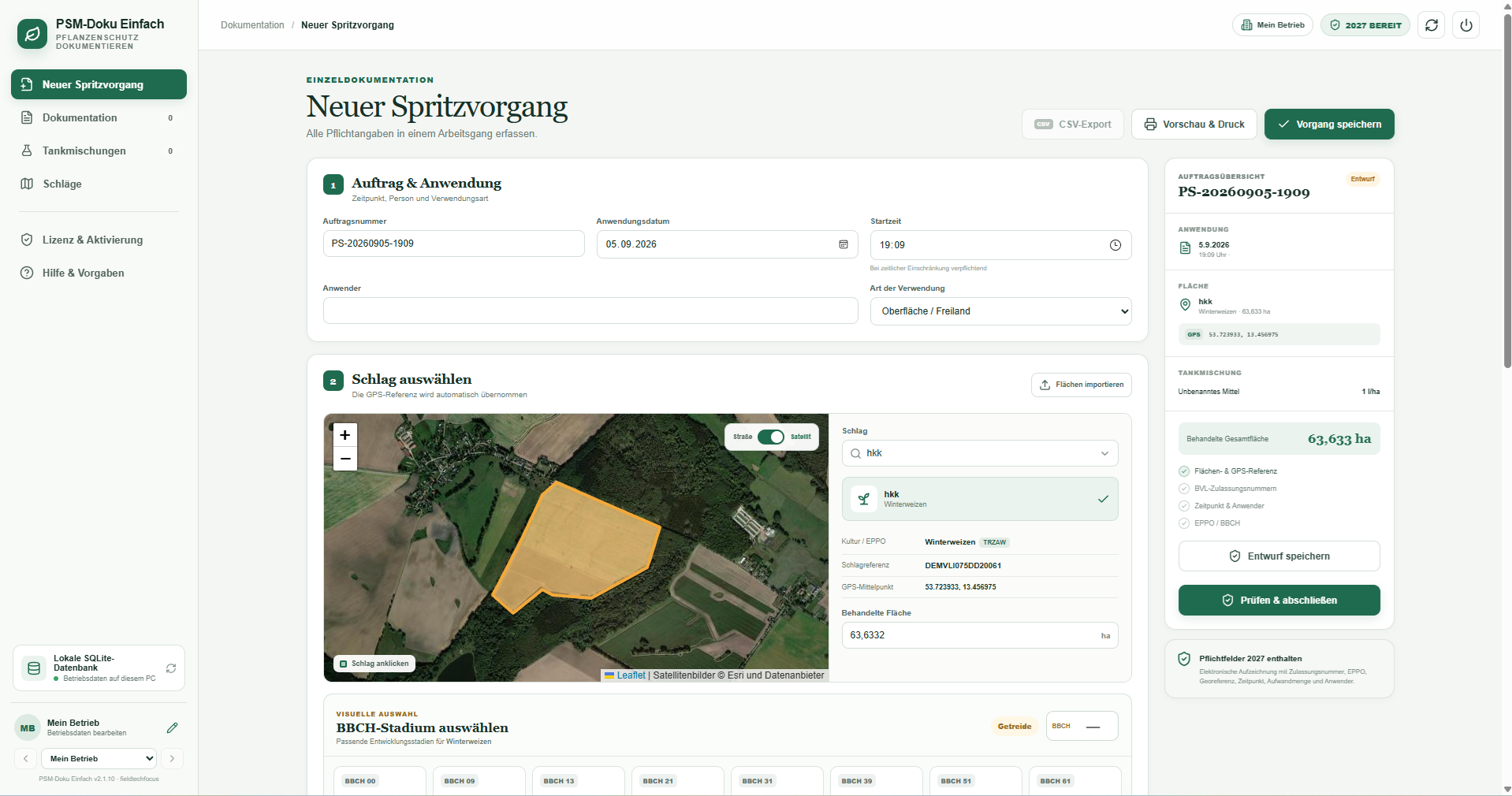The height and width of the screenshot is (796, 1512).
Task: Open the Art der Verwendung dropdown
Action: (x=1001, y=311)
